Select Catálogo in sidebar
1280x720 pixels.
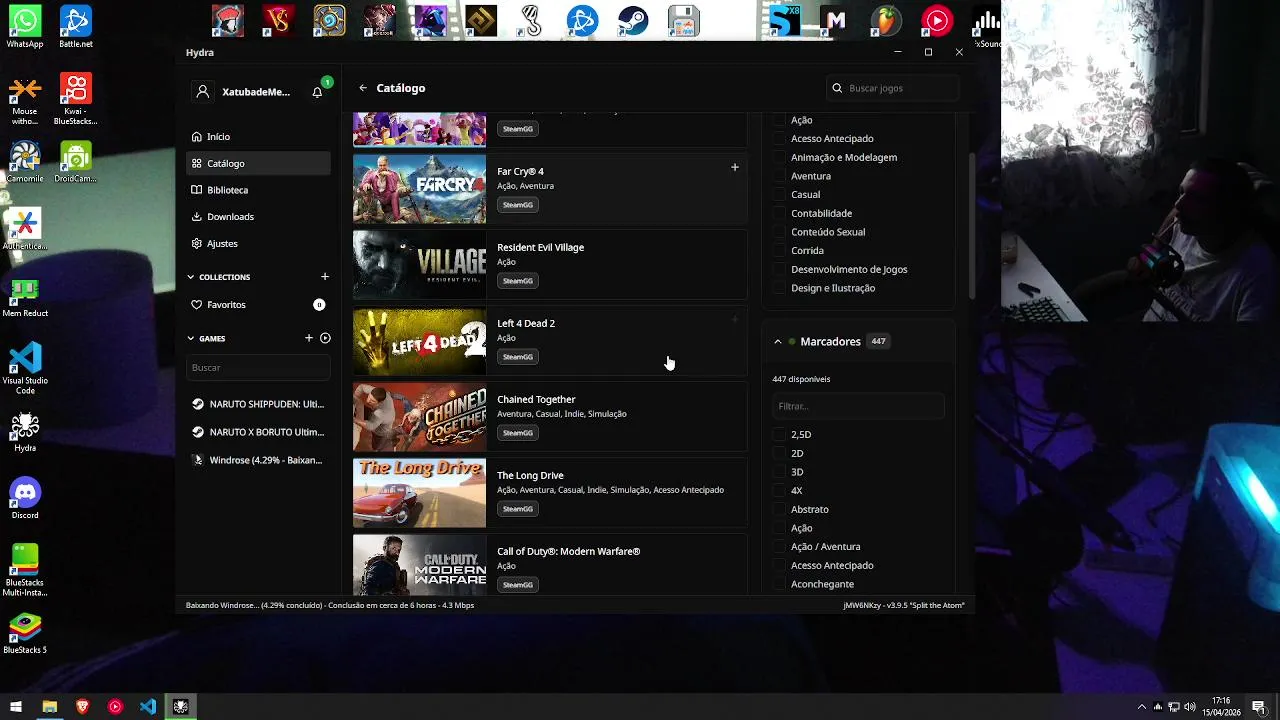[x=258, y=163]
